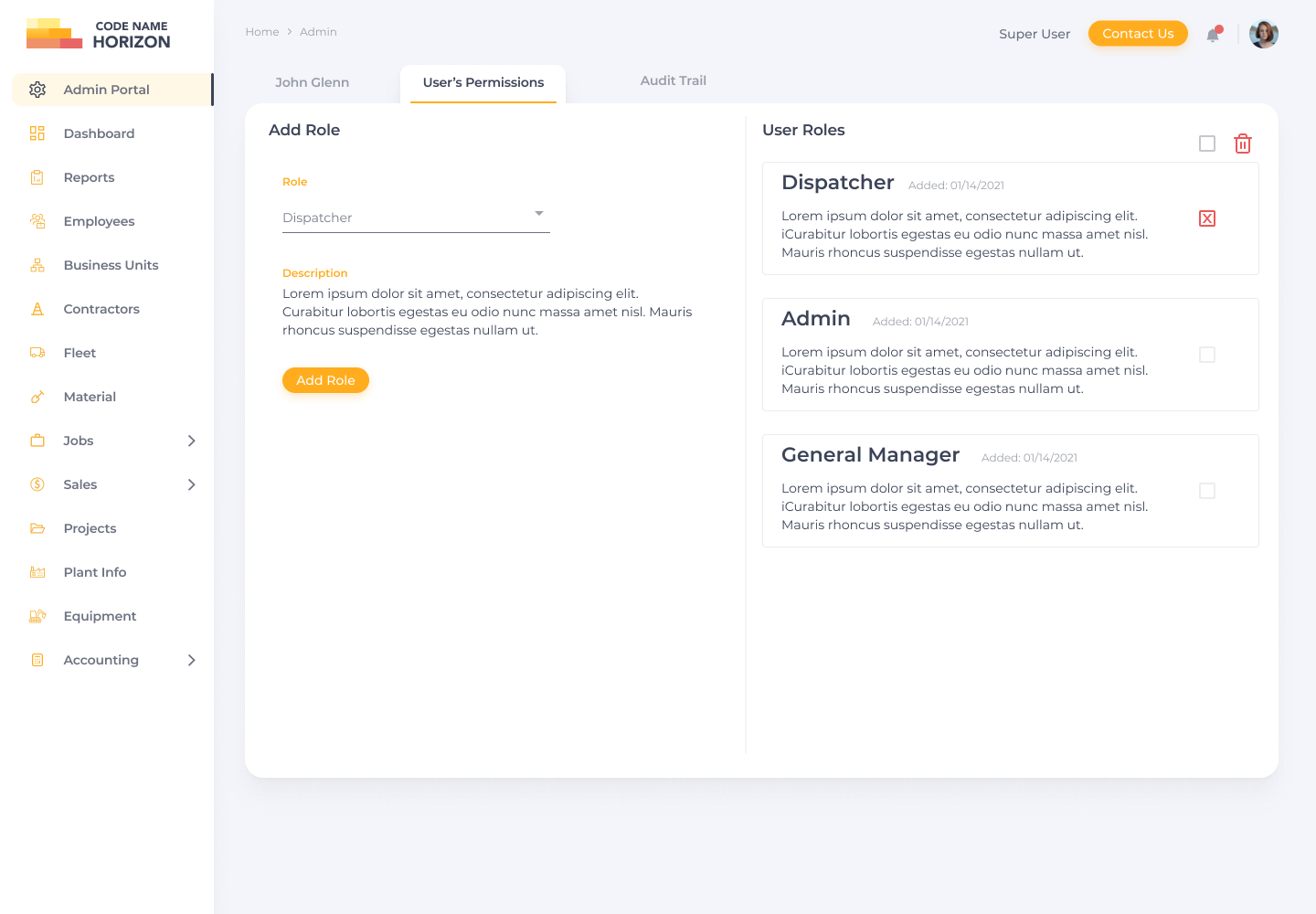Click the Admin Portal gear icon
1316x914 pixels.
(37, 90)
